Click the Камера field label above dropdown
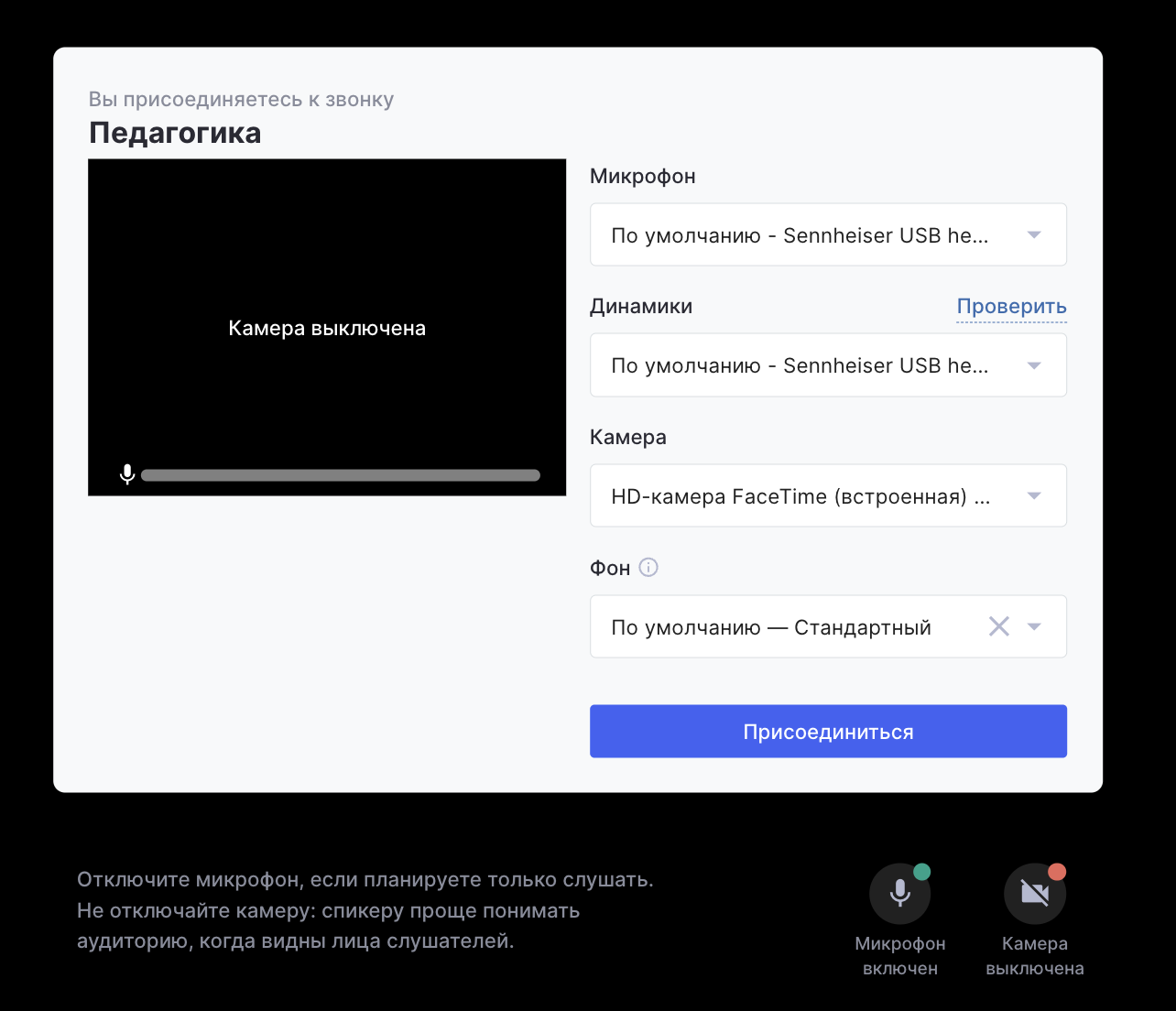 point(628,437)
